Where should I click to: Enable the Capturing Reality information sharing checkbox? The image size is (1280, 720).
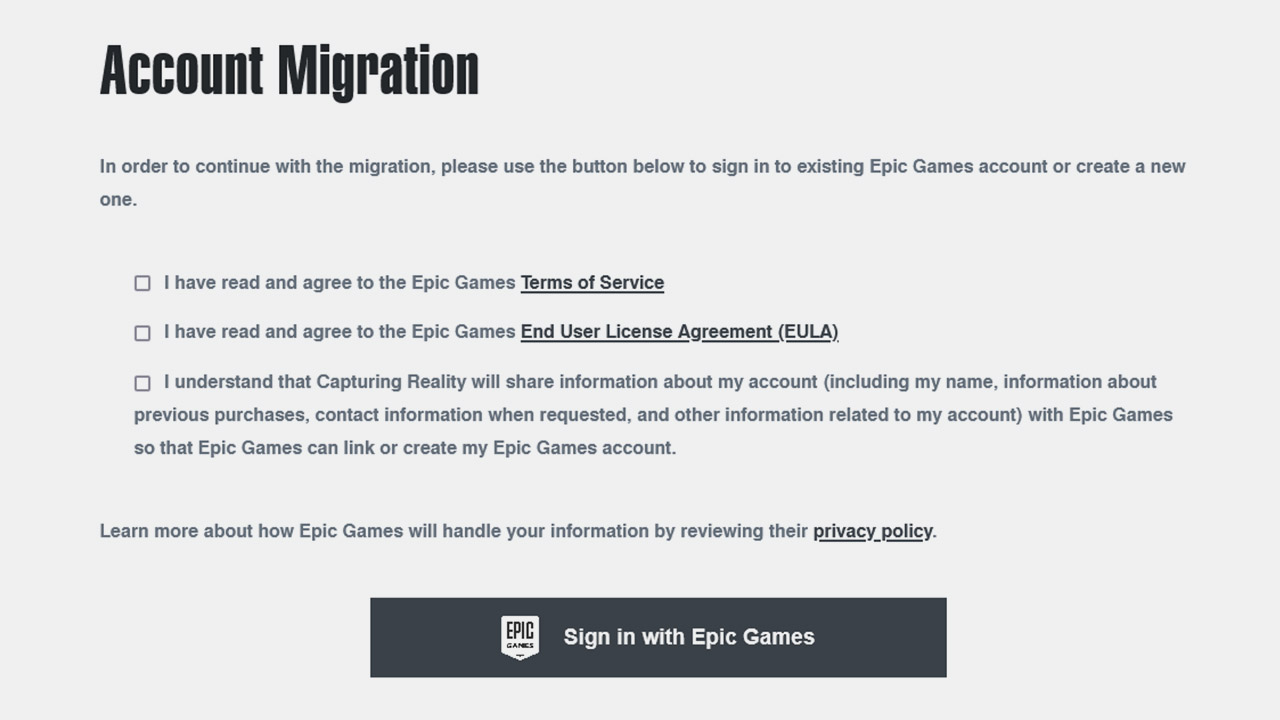pos(142,383)
